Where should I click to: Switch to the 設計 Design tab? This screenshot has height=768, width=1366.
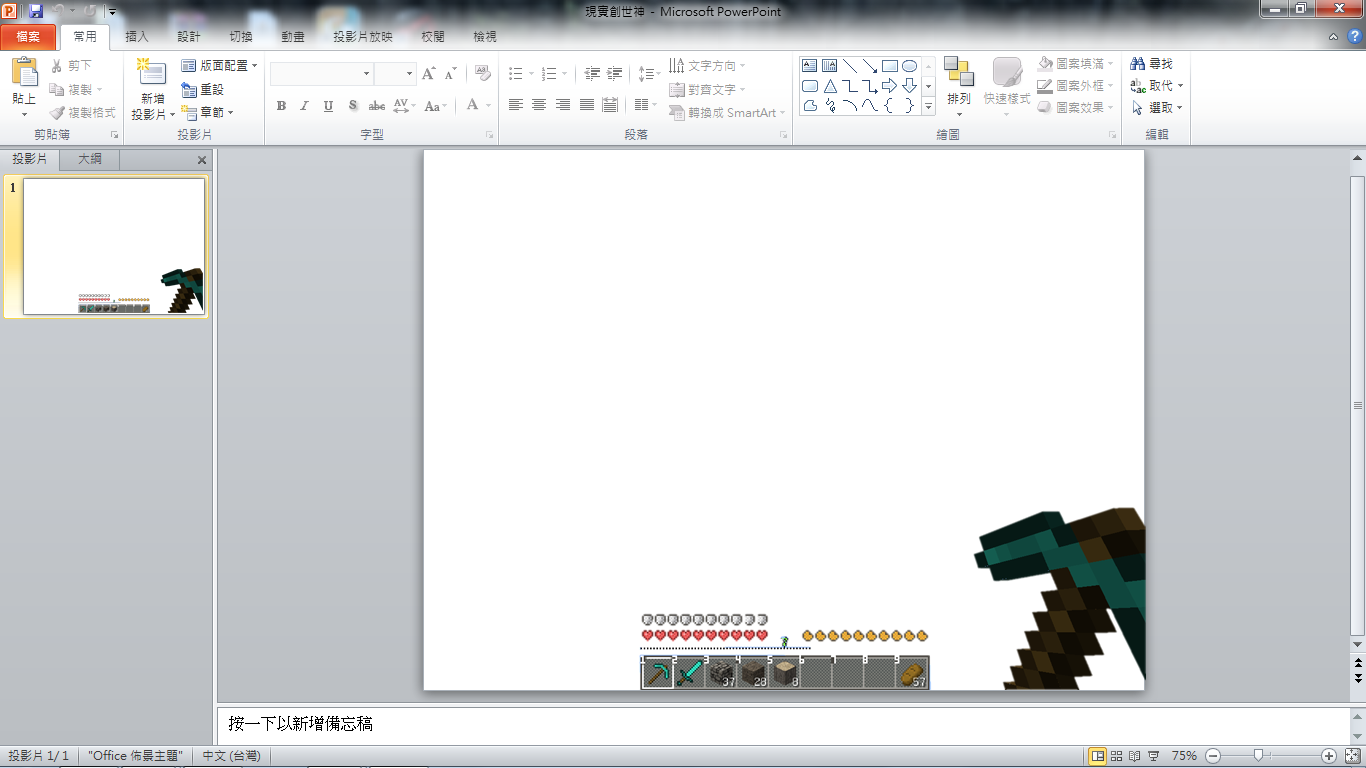click(189, 37)
